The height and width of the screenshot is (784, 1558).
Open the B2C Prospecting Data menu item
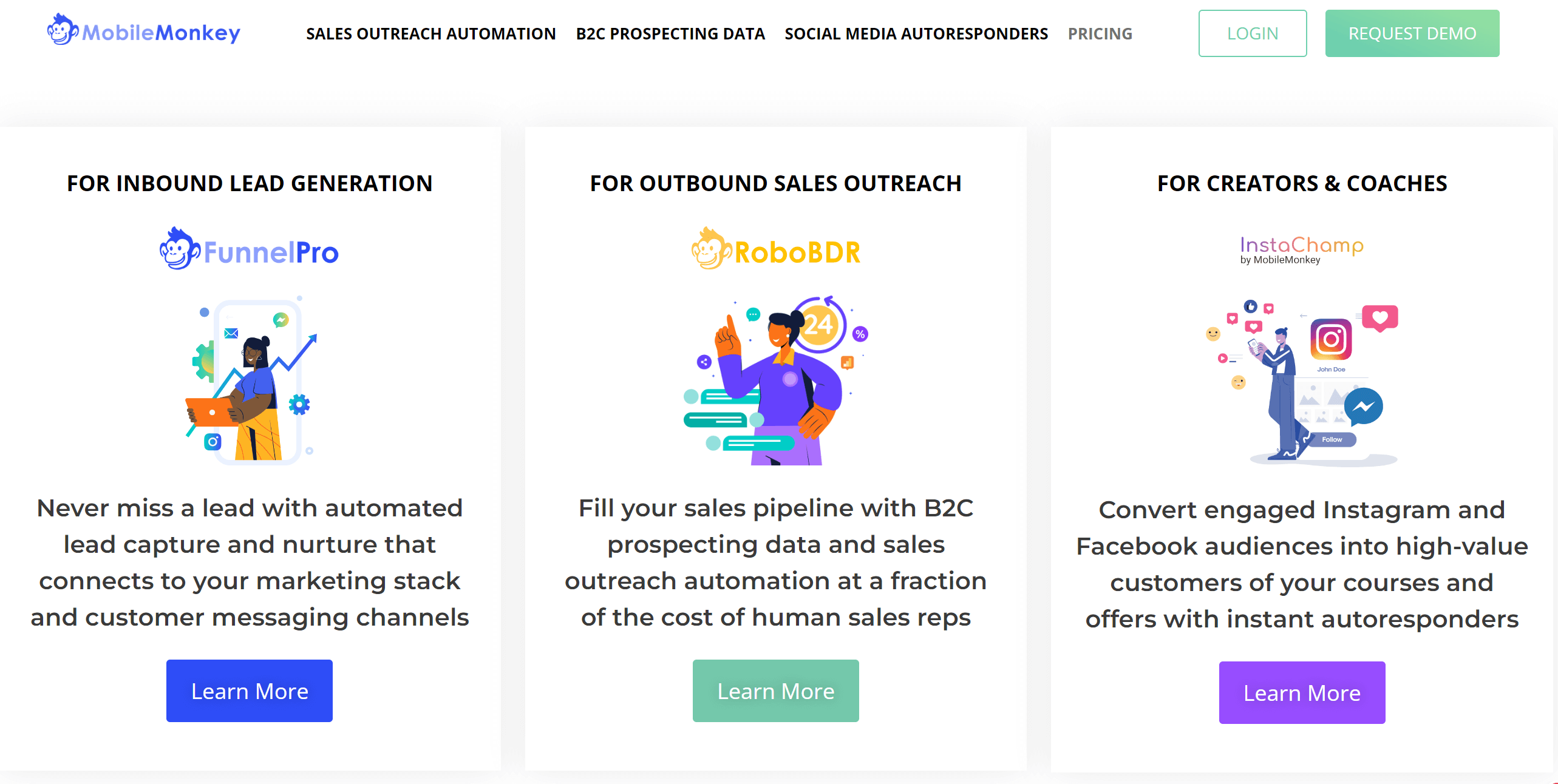670,34
